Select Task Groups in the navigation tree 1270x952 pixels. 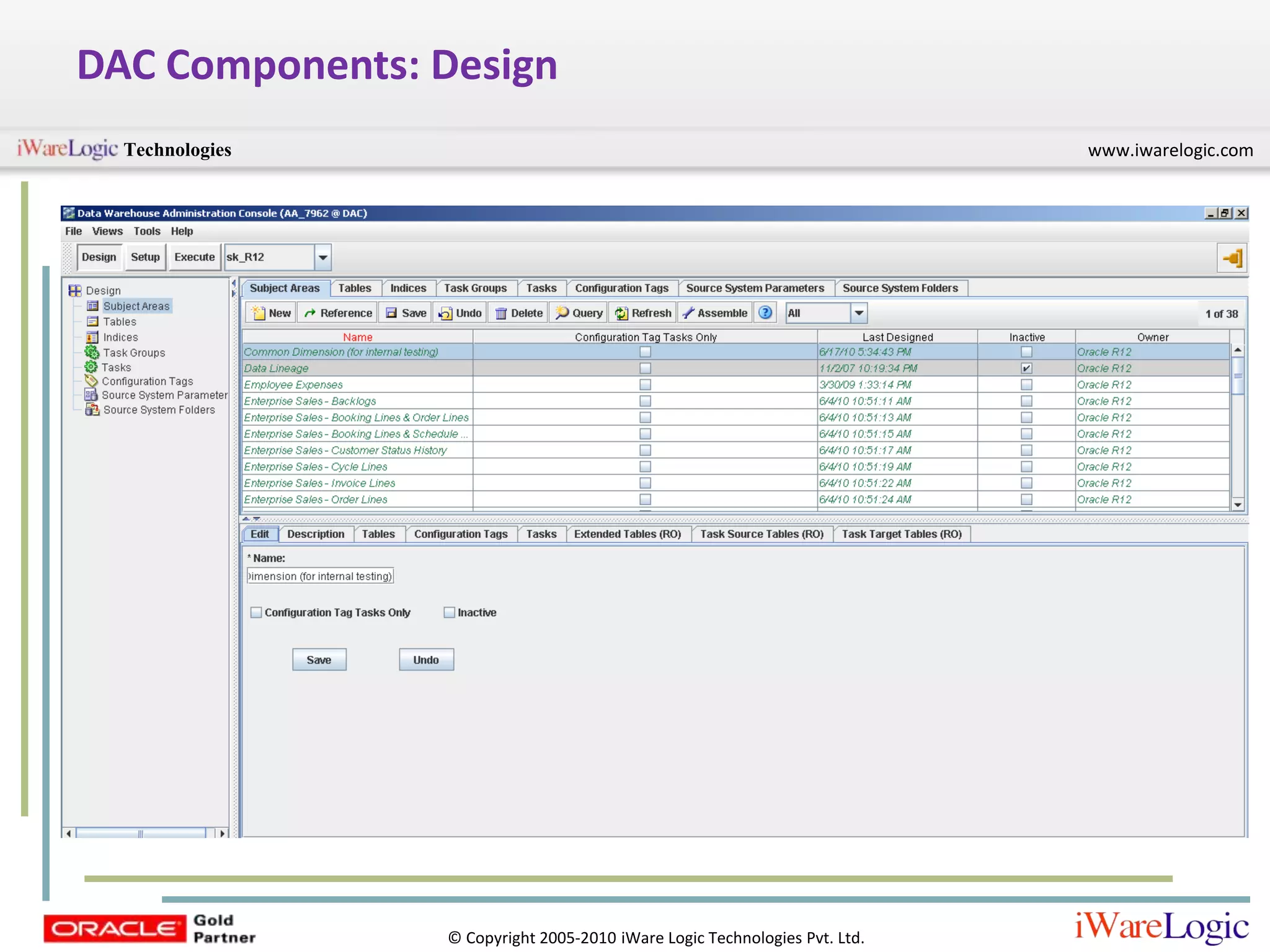coord(134,353)
